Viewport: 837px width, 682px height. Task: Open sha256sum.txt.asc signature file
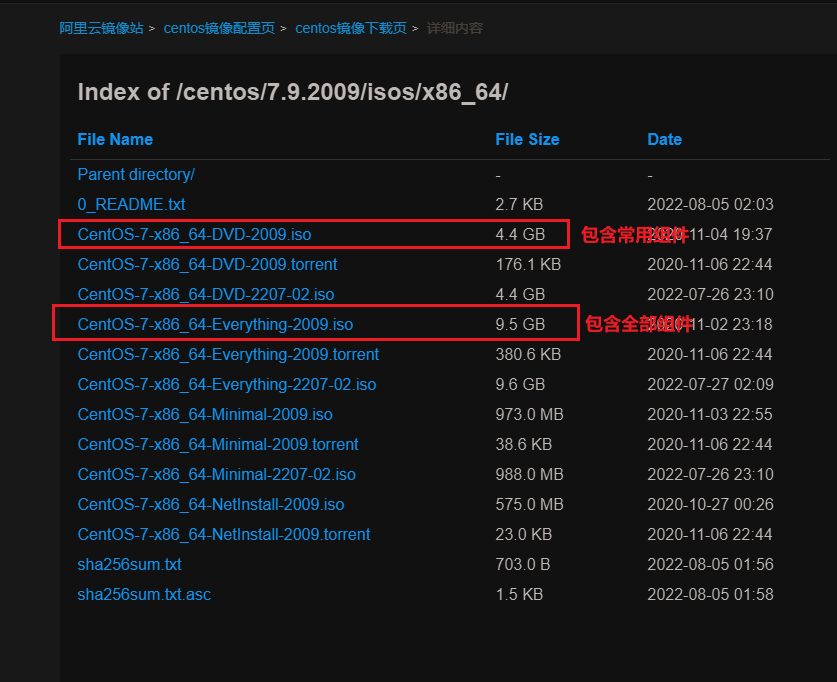[144, 594]
